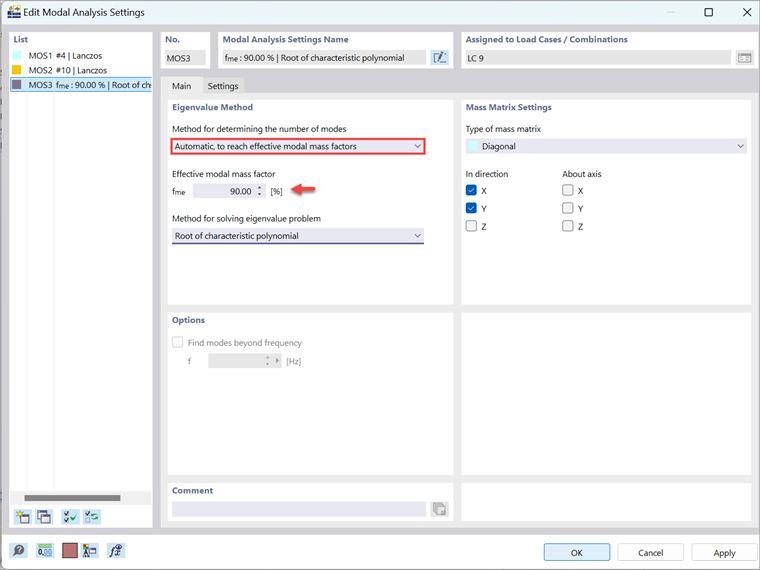The height and width of the screenshot is (570, 760).
Task: Select MOS1 #4 Lanczos in list
Action: [x=81, y=56]
